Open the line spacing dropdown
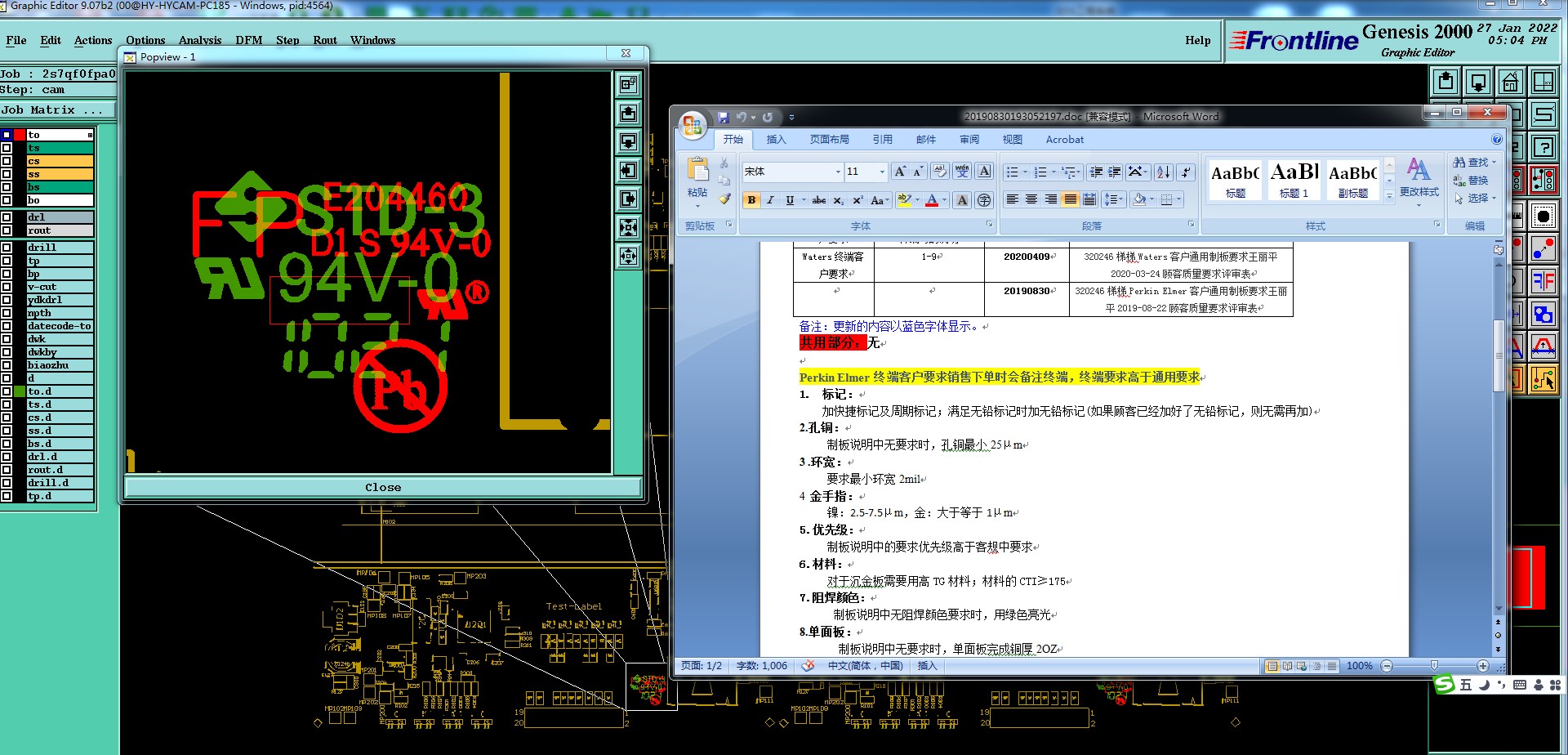Image resolution: width=1568 pixels, height=755 pixels. (1113, 199)
